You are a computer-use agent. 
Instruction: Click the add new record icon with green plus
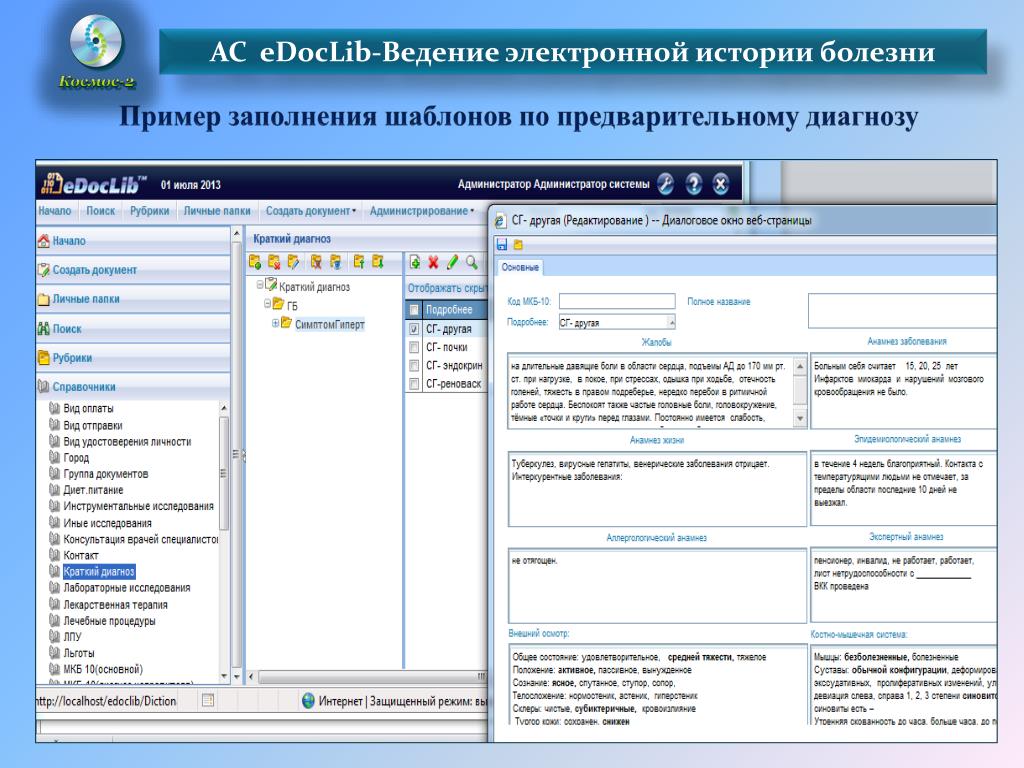coord(415,263)
